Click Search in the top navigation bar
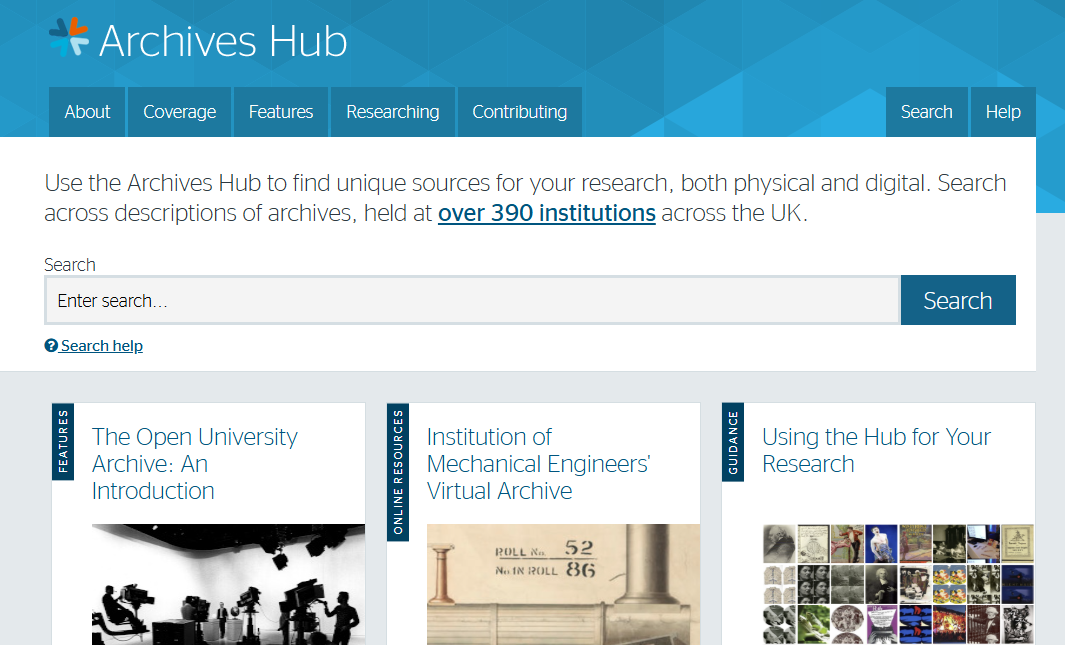Viewport: 1065px width, 645px height. pos(926,112)
